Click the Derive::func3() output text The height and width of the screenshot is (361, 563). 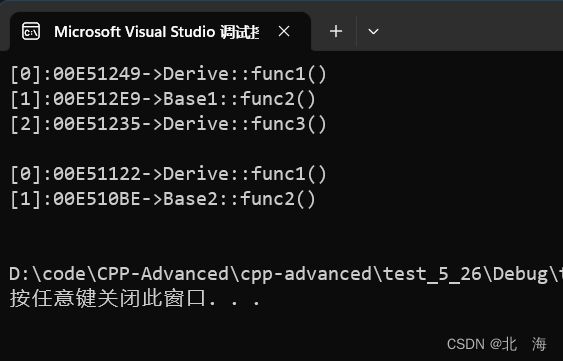(x=245, y=124)
